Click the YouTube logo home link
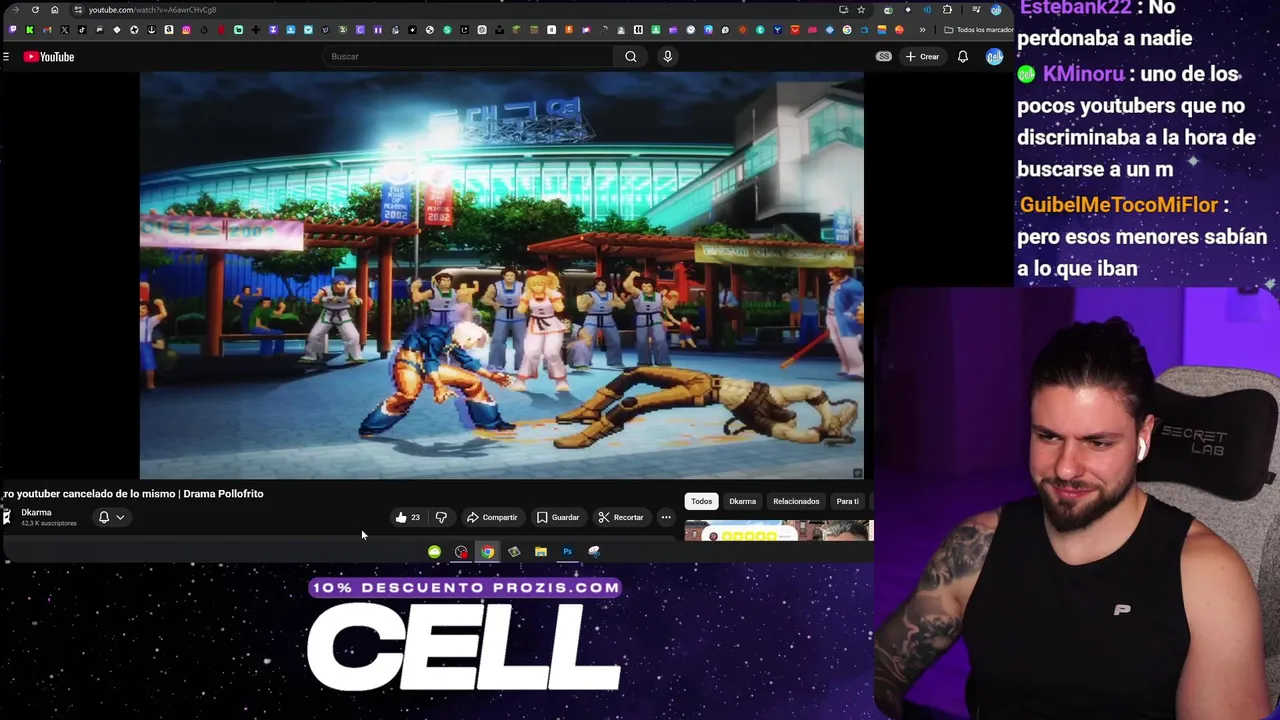 click(49, 57)
